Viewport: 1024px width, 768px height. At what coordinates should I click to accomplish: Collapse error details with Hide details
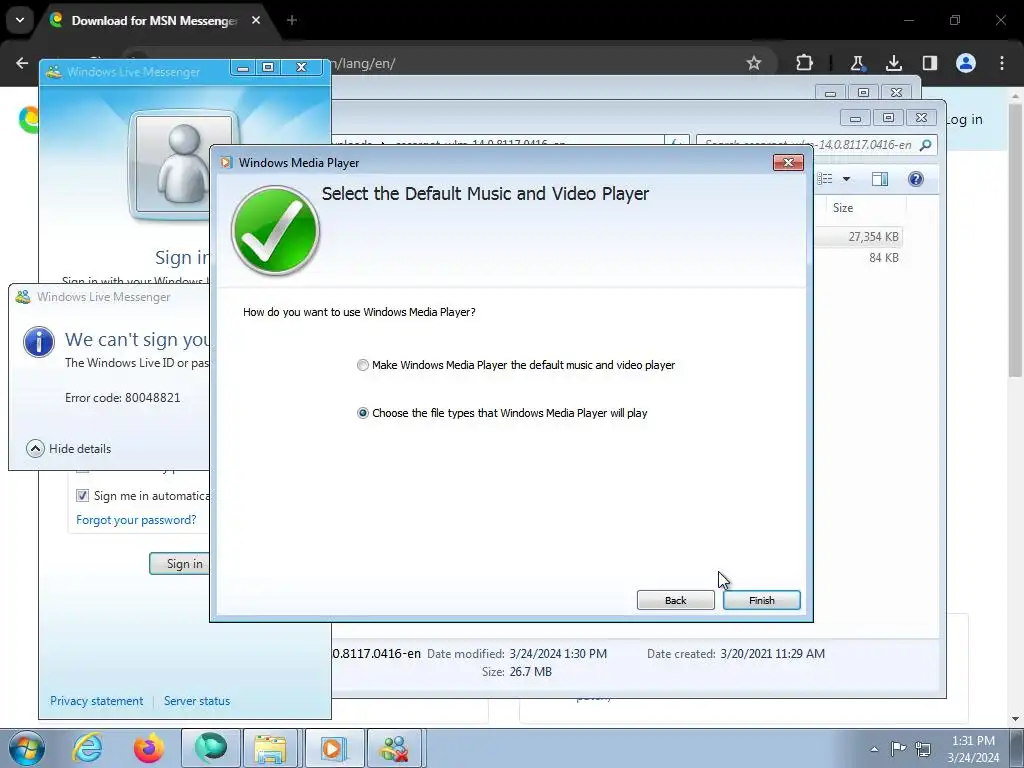[x=69, y=449]
